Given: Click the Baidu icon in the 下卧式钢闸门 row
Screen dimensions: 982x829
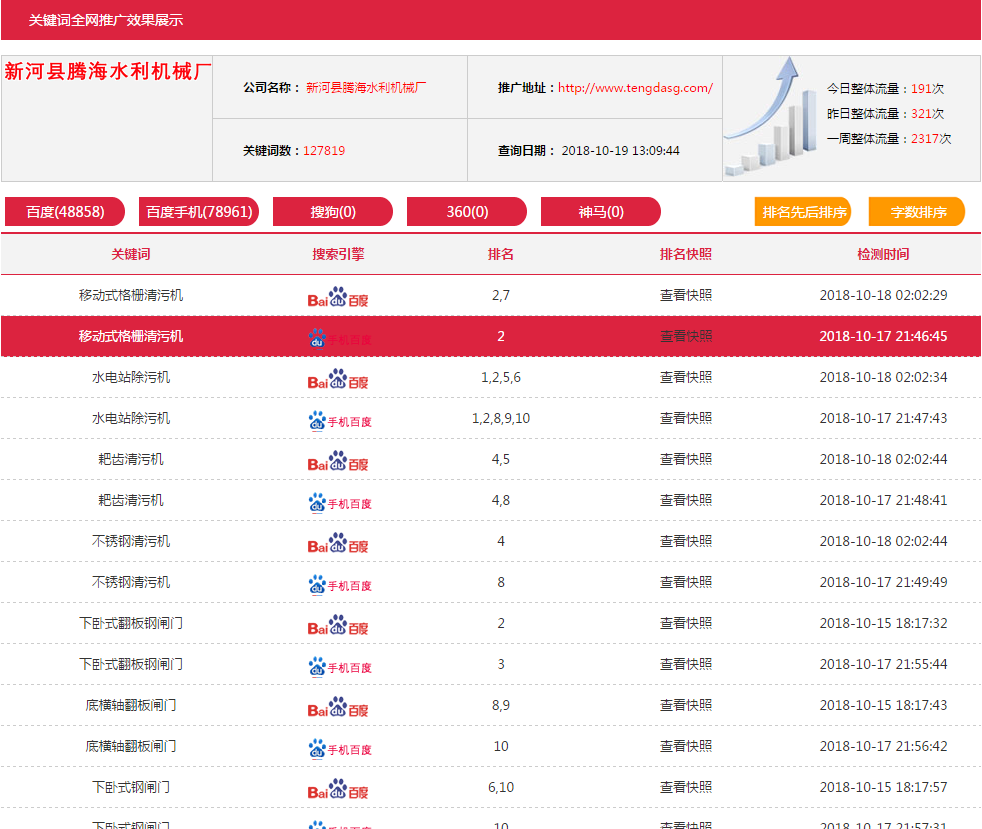Looking at the screenshot, I should tap(339, 789).
